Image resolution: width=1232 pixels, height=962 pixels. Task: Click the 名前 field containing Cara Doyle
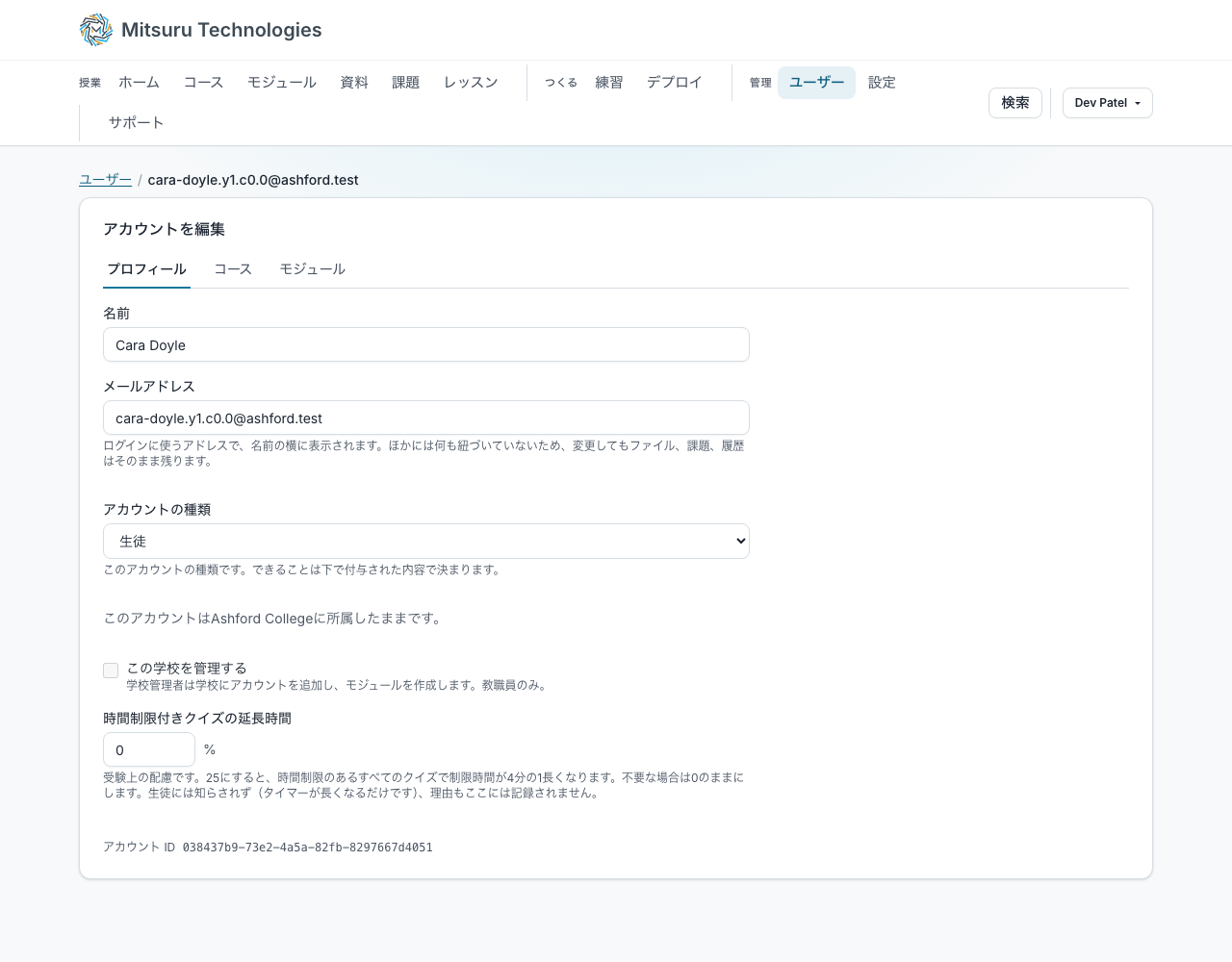(x=426, y=344)
